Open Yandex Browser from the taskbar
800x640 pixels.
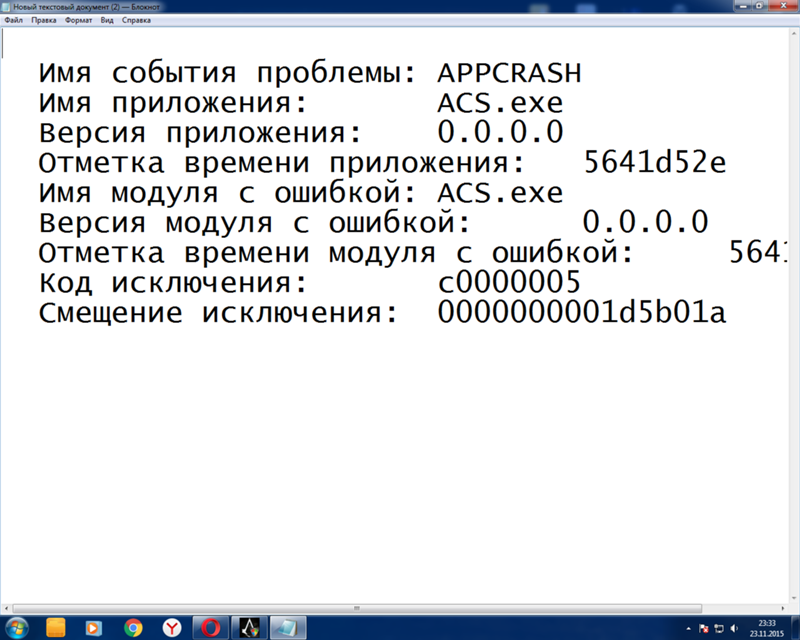(172, 628)
